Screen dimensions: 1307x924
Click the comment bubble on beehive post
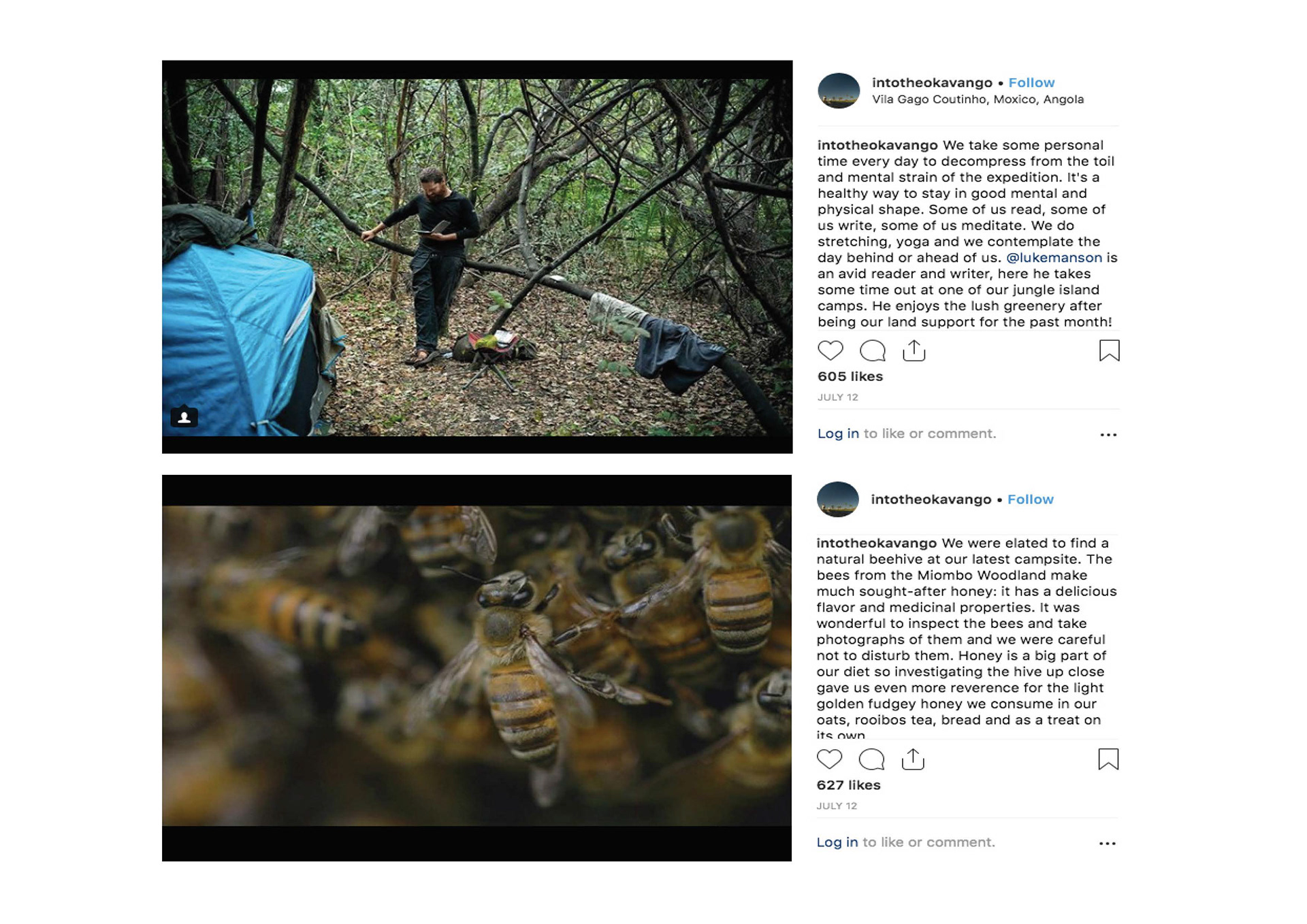tap(871, 759)
